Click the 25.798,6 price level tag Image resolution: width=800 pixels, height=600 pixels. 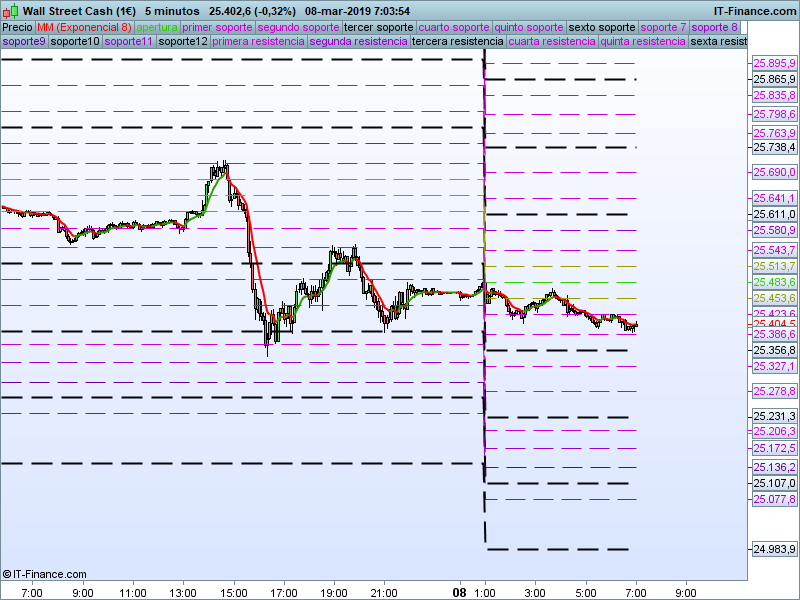pyautogui.click(x=774, y=114)
